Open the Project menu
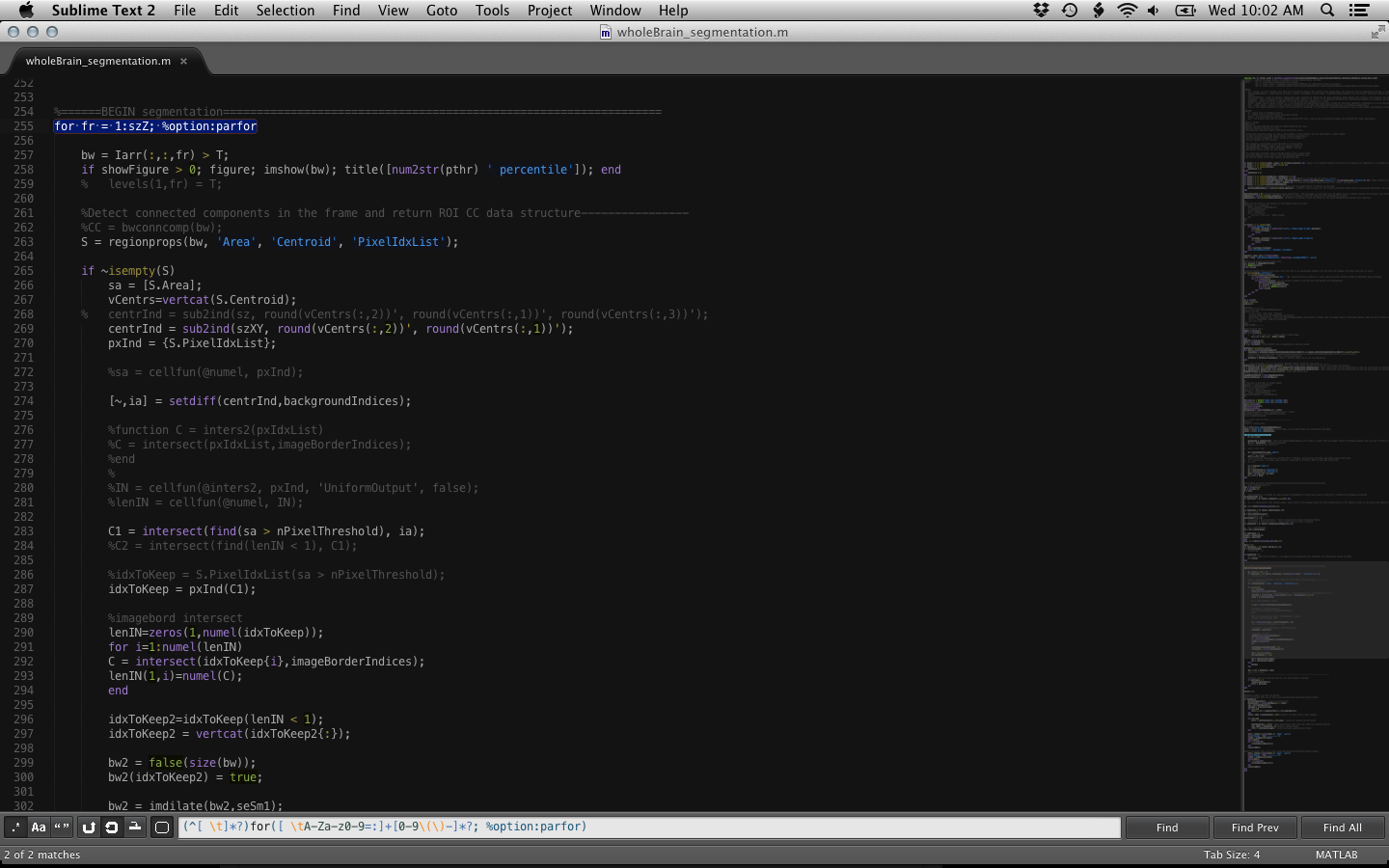 [550, 10]
